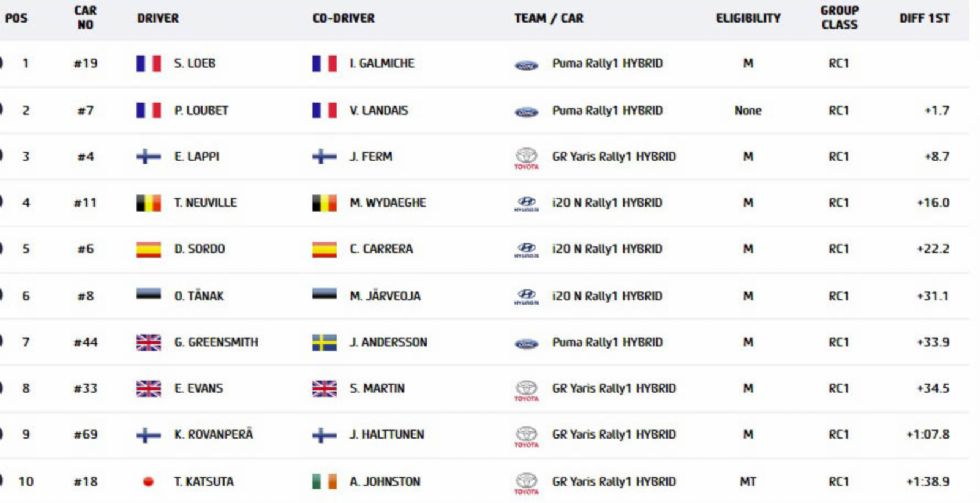
Task: Open driver K. Rovanperä's entry
Action: pyautogui.click(x=214, y=434)
